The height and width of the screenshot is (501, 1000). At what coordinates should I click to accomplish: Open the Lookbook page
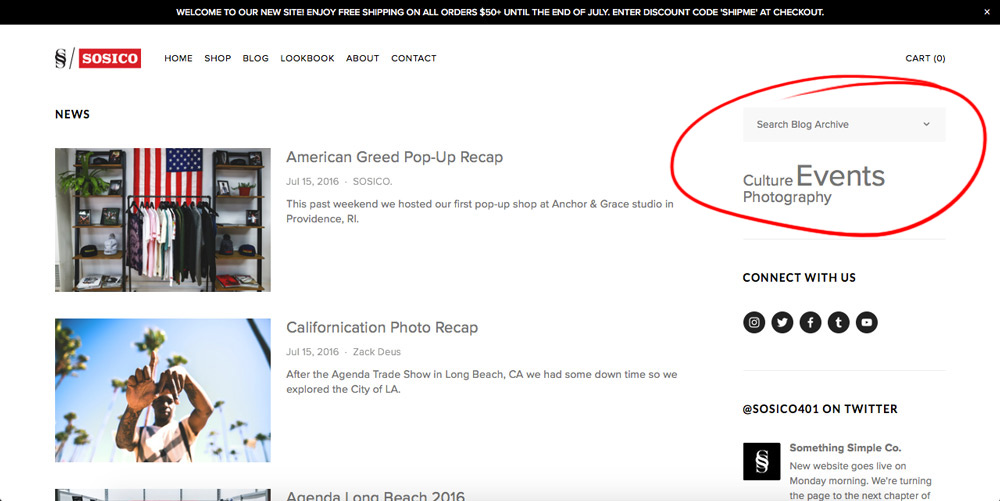[307, 58]
